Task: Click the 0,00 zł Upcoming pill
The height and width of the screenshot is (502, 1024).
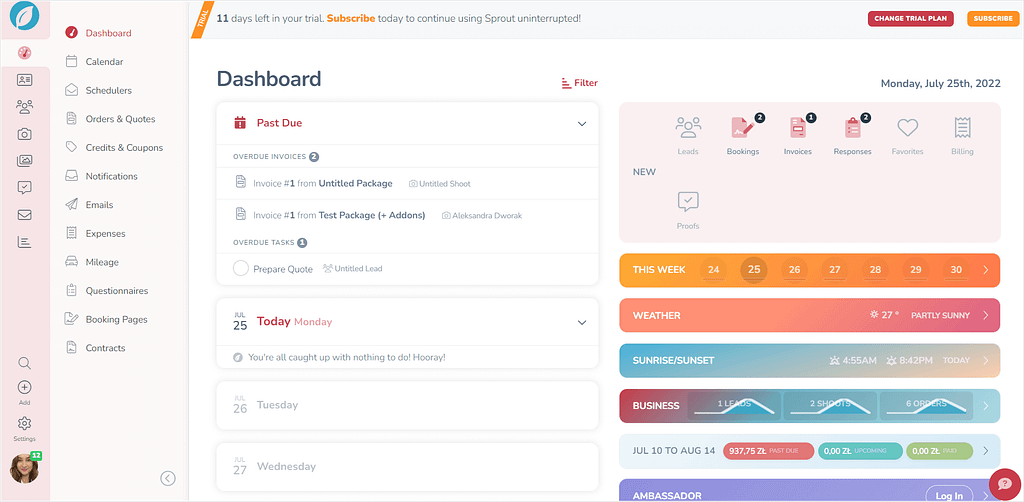Action: tap(860, 451)
